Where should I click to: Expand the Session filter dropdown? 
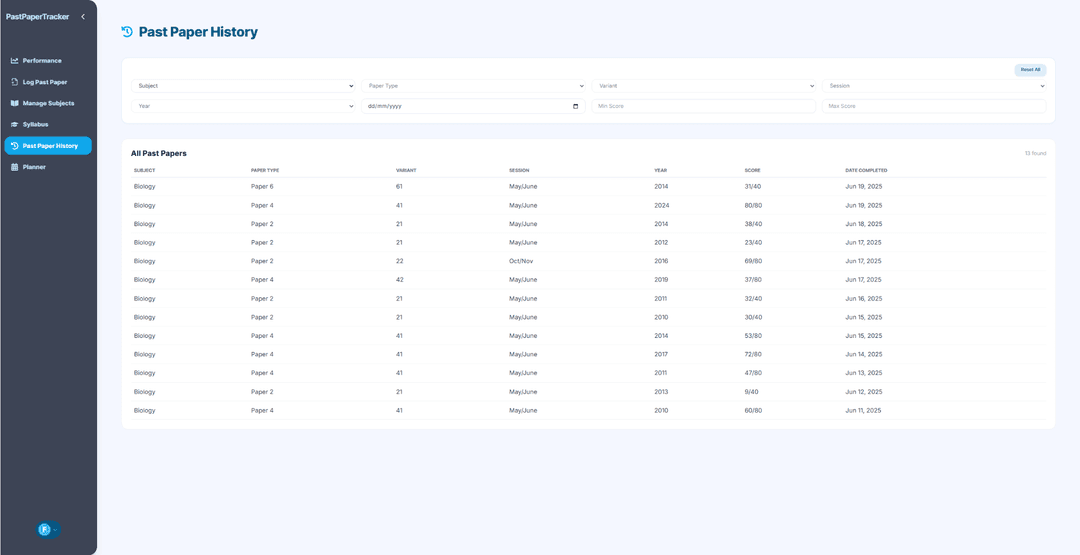[934, 86]
